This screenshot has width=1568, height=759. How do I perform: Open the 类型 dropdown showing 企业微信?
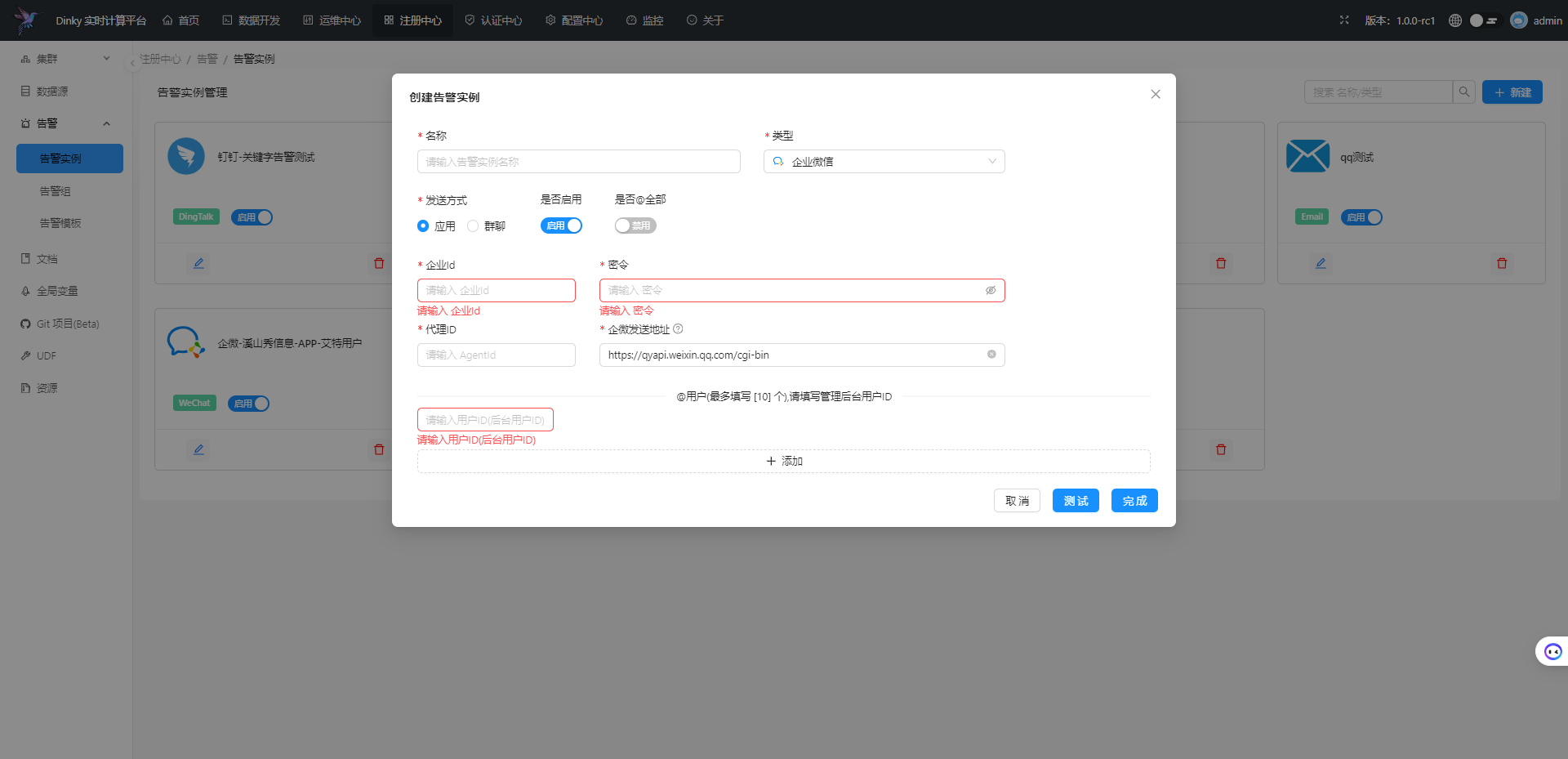coord(884,162)
